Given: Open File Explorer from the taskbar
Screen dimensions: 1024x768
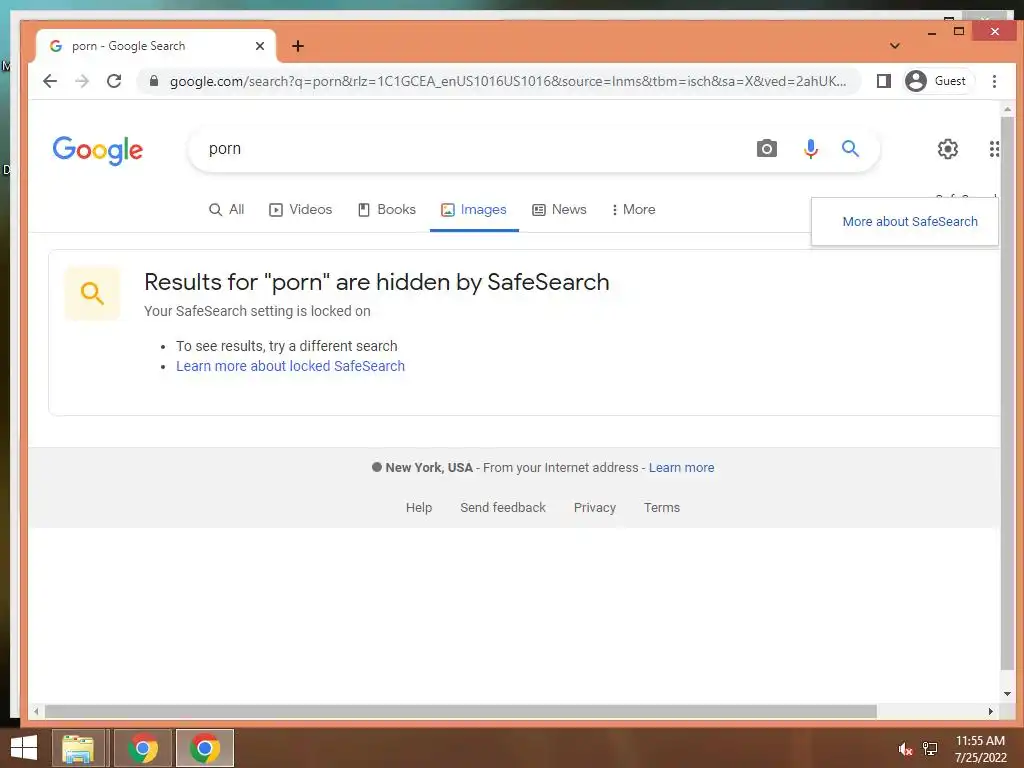Looking at the screenshot, I should click(x=78, y=748).
